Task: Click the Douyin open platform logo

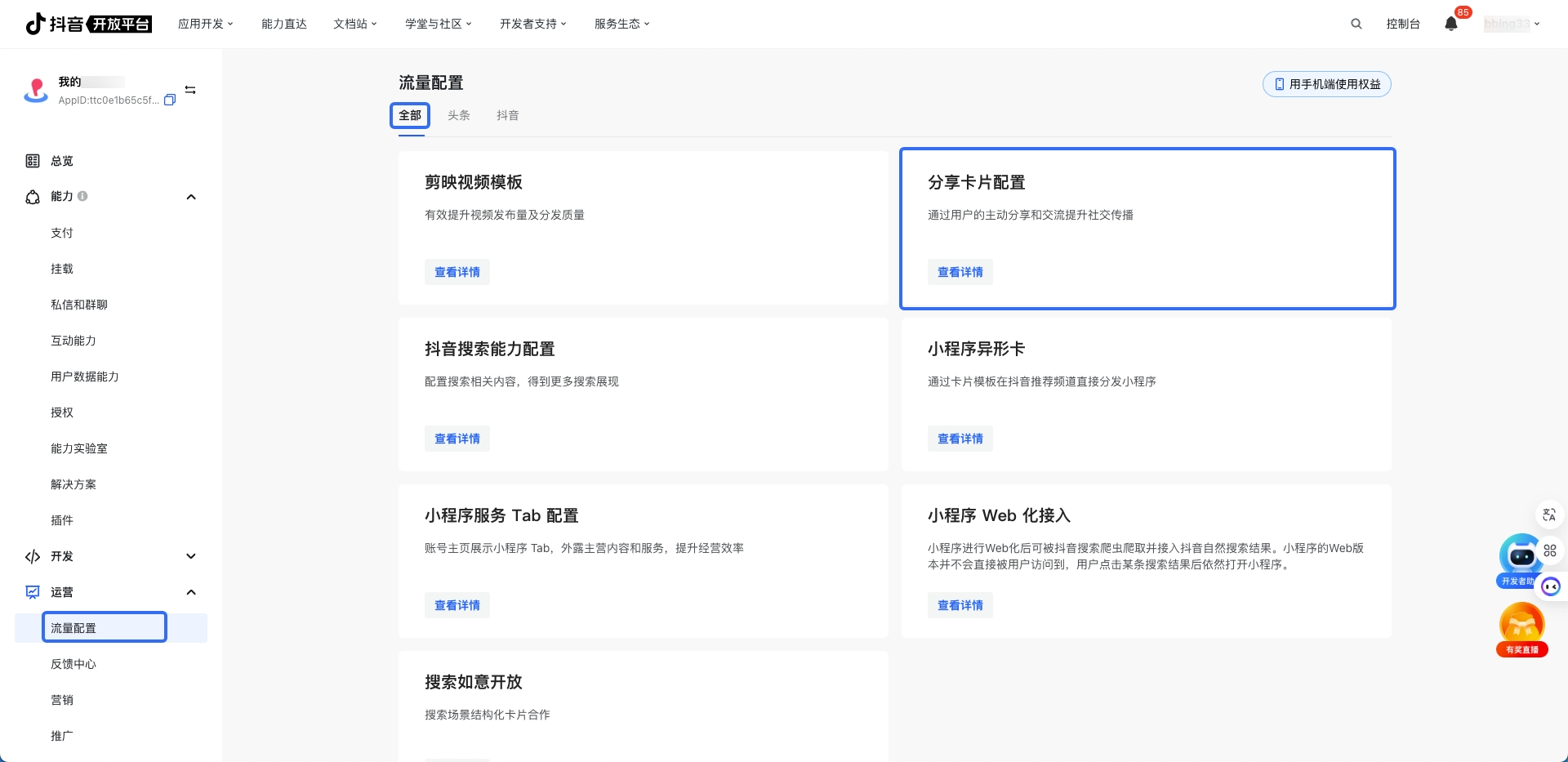Action: click(88, 24)
